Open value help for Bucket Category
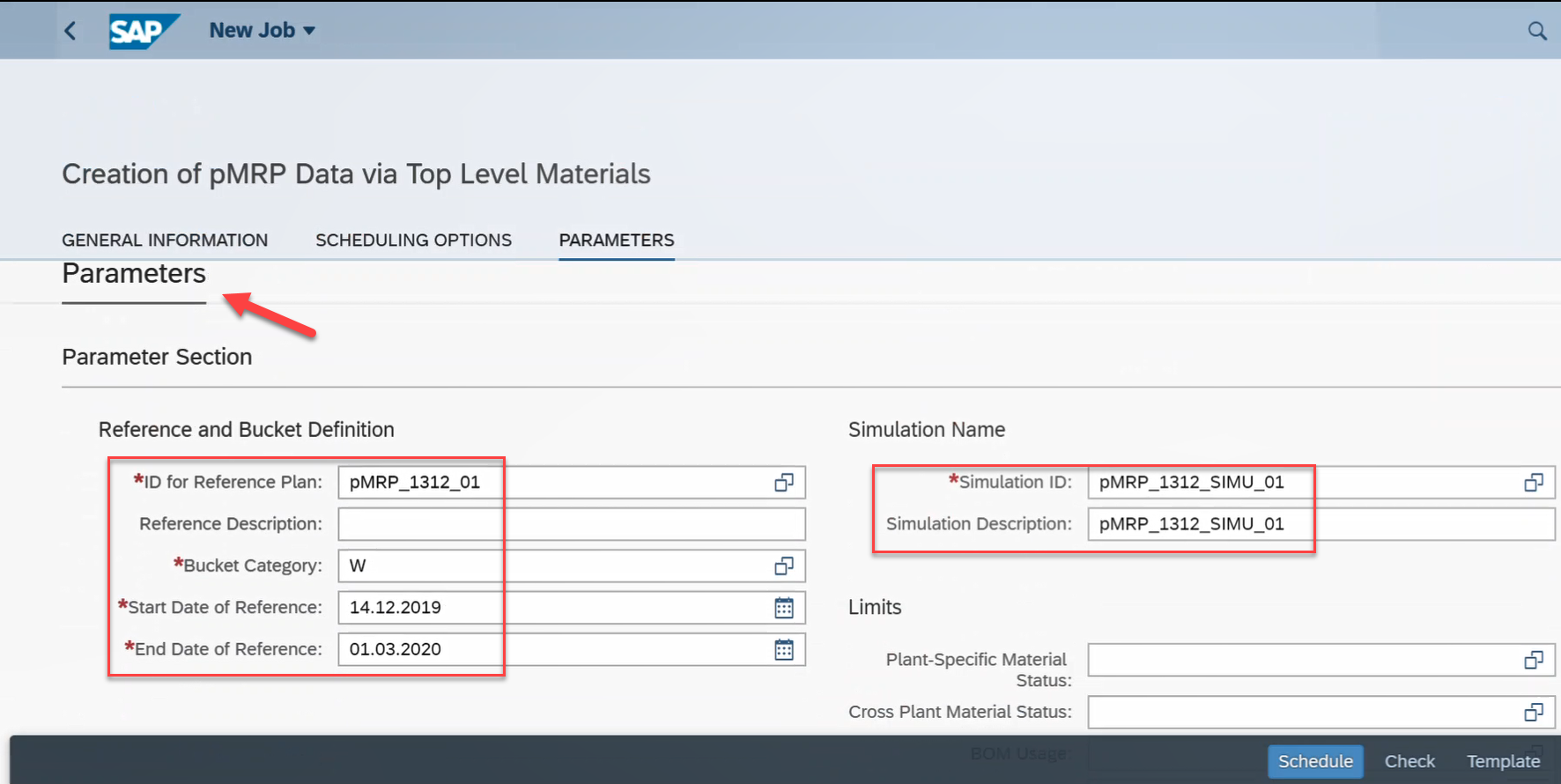Image resolution: width=1561 pixels, height=784 pixels. tap(783, 566)
